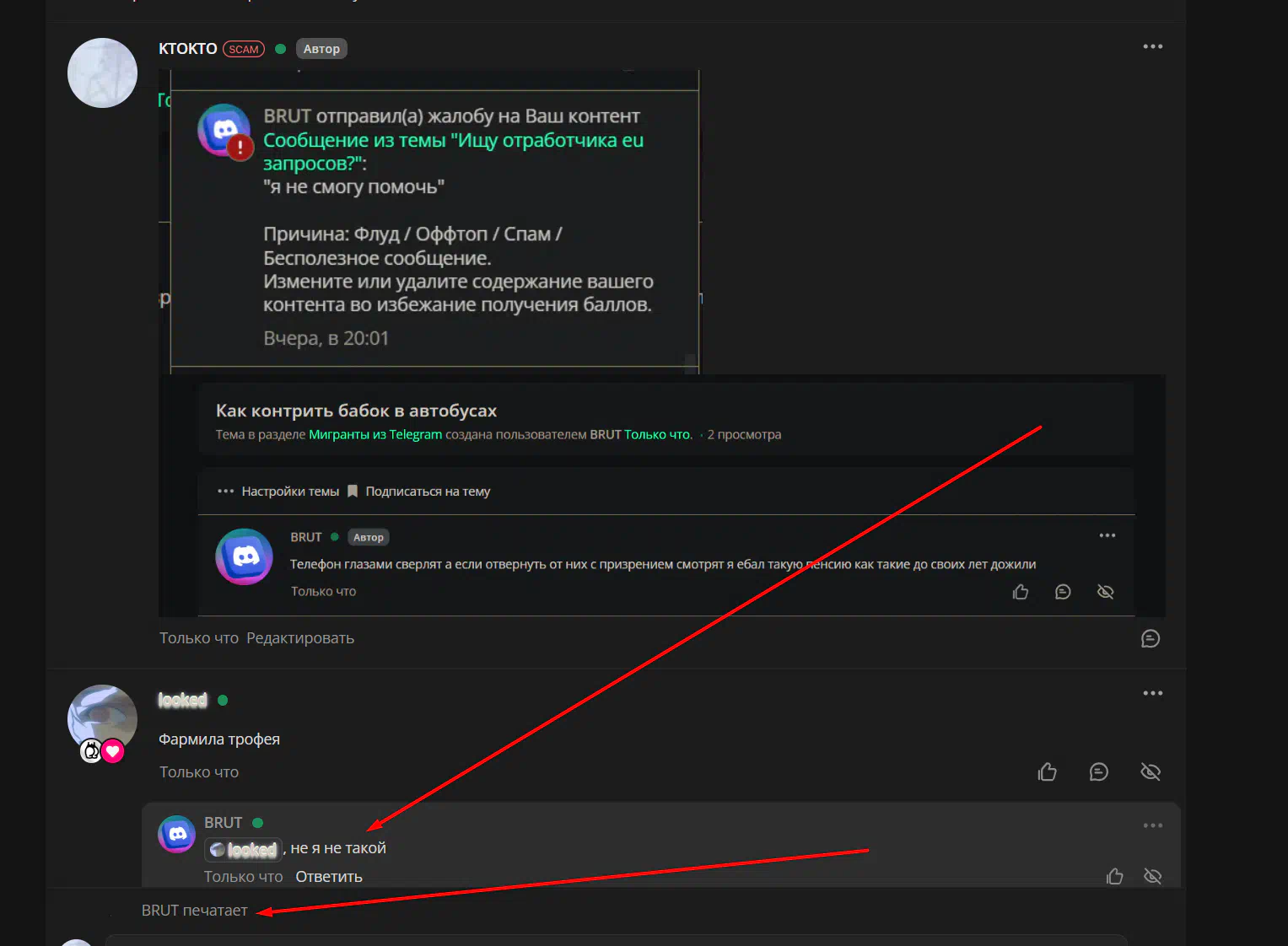The height and width of the screenshot is (946, 1288).
Task: Click the Discord-logo avatar in the complaint notification
Action: (x=225, y=131)
